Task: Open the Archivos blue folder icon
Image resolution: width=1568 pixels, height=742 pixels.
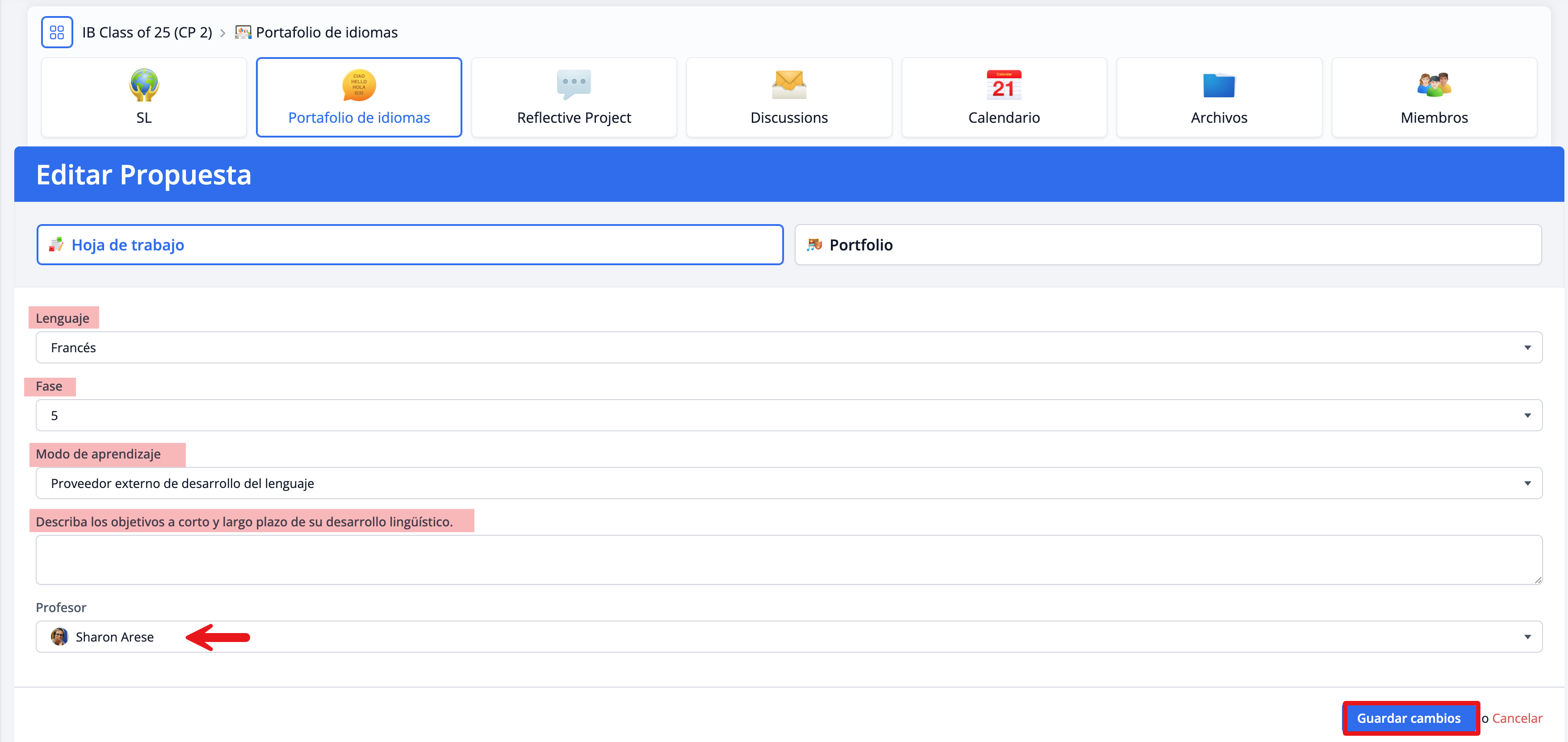Action: click(x=1219, y=85)
